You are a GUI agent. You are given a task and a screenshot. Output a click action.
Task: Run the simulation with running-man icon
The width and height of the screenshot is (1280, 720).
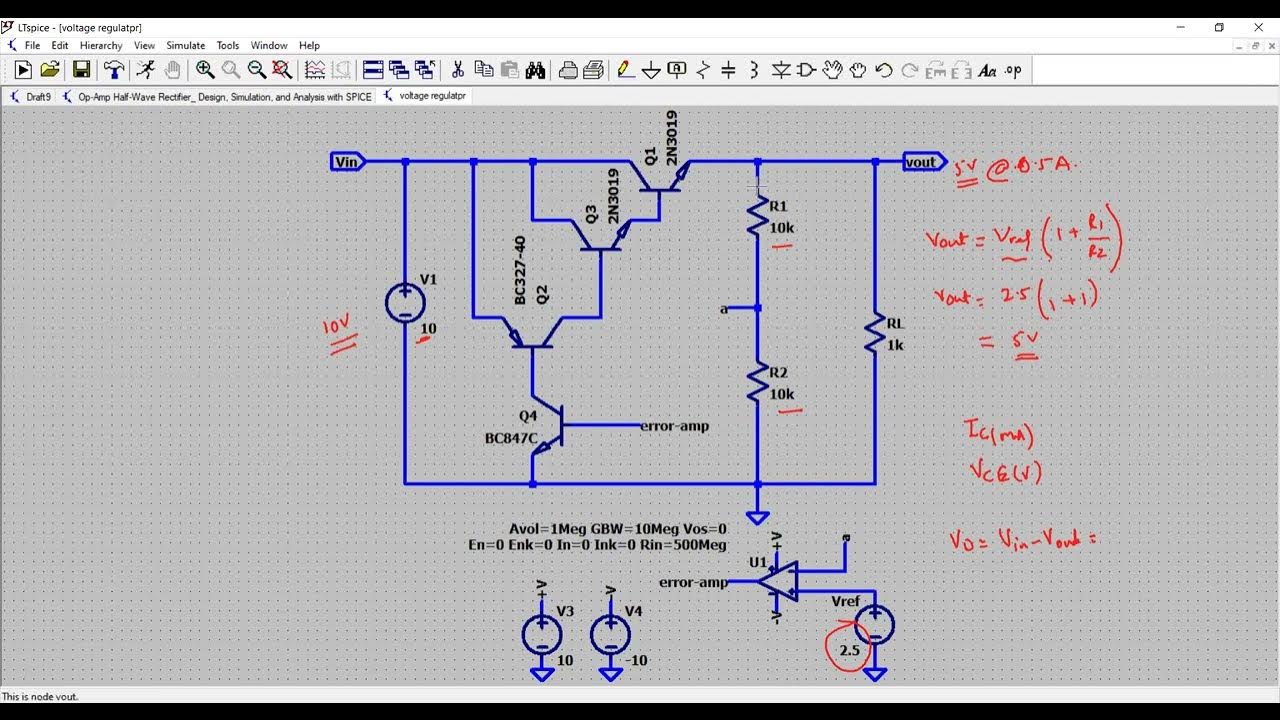pyautogui.click(x=146, y=70)
